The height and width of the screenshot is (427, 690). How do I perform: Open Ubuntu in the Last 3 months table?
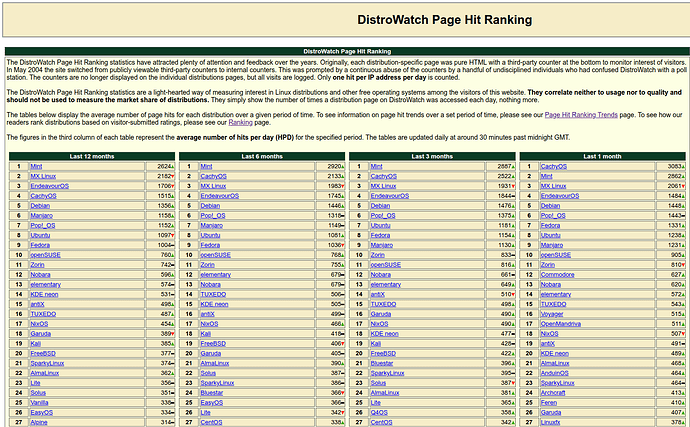click(380, 225)
